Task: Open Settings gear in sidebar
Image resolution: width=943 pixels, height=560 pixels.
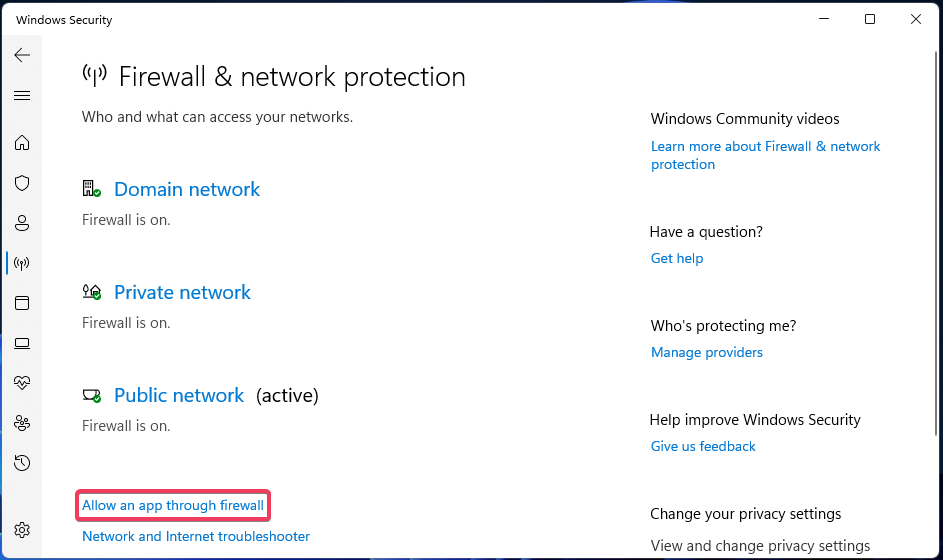Action: (22, 530)
